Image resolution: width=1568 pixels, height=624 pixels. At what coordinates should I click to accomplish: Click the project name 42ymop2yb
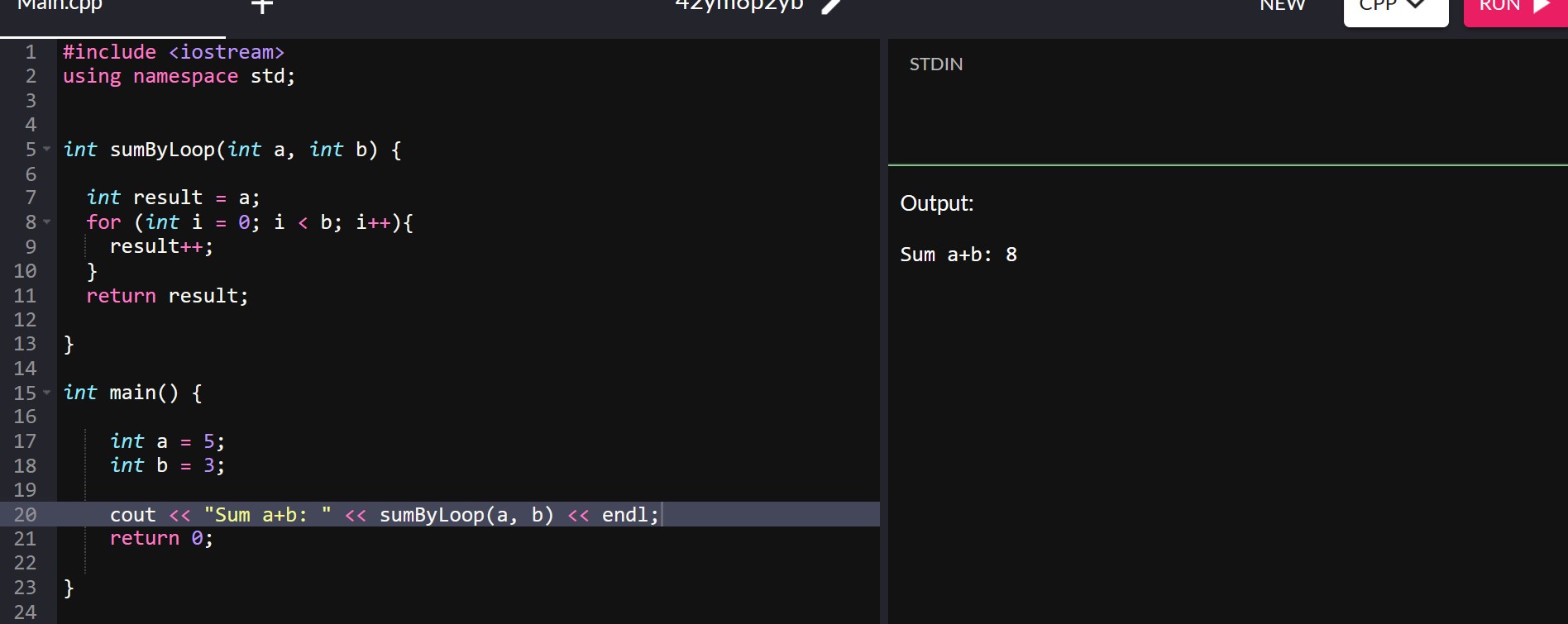[x=739, y=5]
